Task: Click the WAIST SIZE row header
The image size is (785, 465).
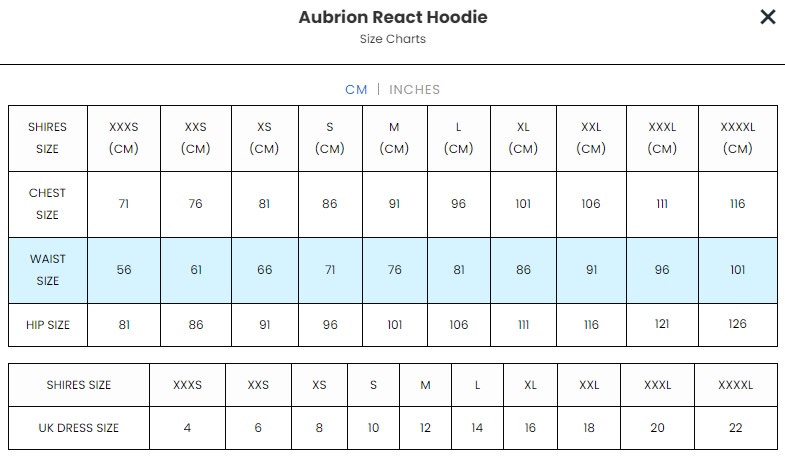Action: (48, 270)
